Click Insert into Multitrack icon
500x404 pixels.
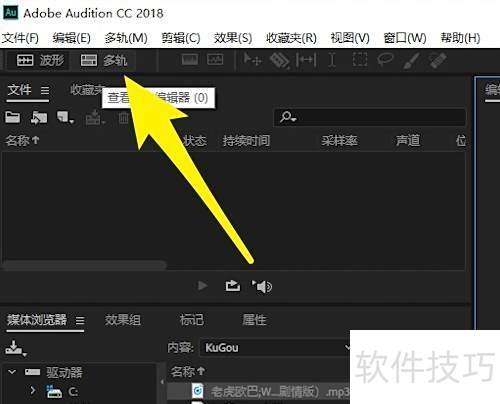(95, 118)
